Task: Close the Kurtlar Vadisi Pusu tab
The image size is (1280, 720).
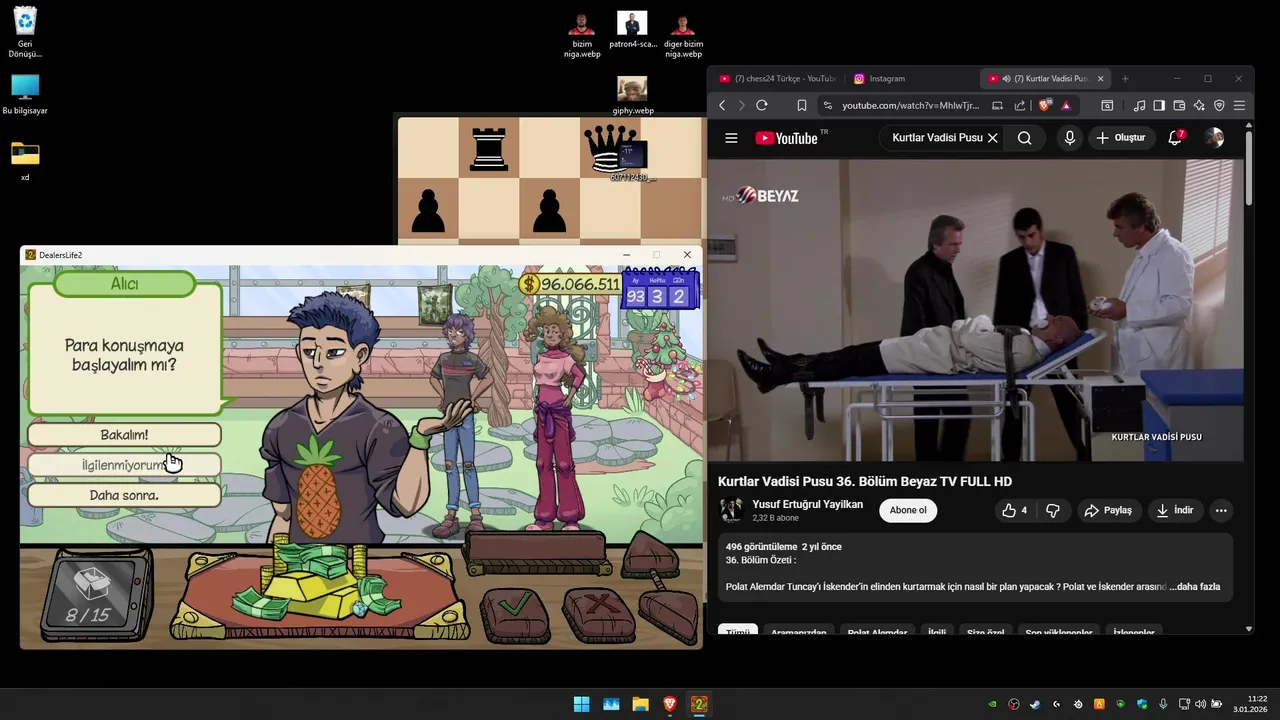Action: point(1101,78)
